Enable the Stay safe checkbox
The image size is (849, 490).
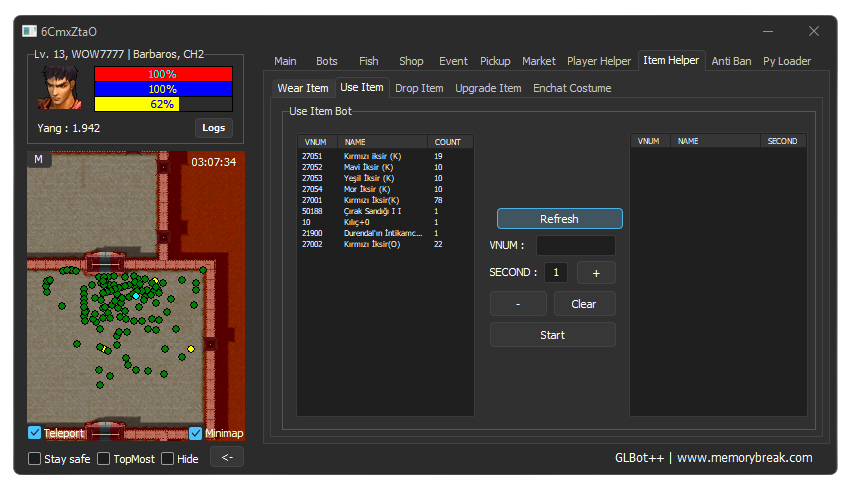coord(35,459)
